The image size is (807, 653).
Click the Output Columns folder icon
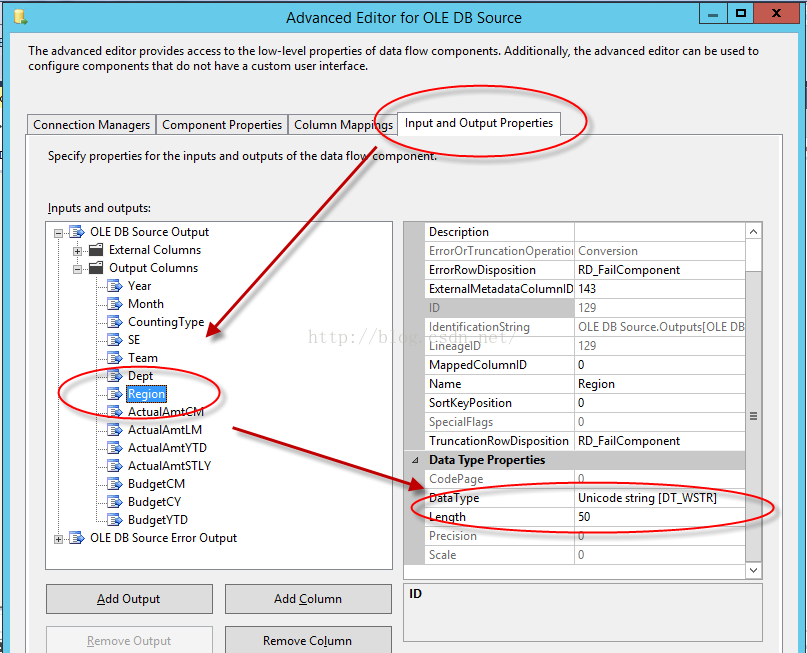point(96,268)
